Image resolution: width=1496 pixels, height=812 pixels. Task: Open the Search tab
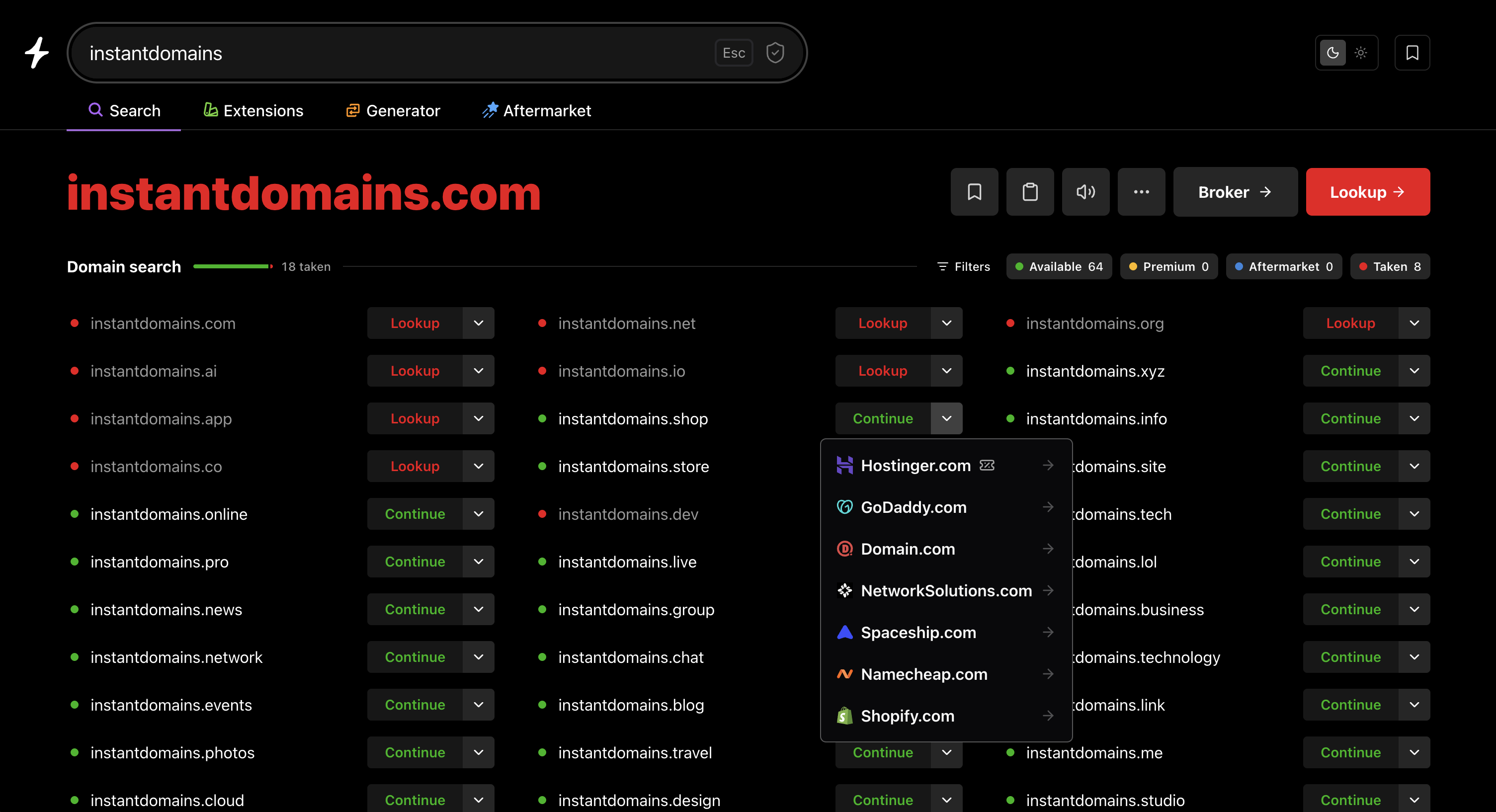pos(124,110)
